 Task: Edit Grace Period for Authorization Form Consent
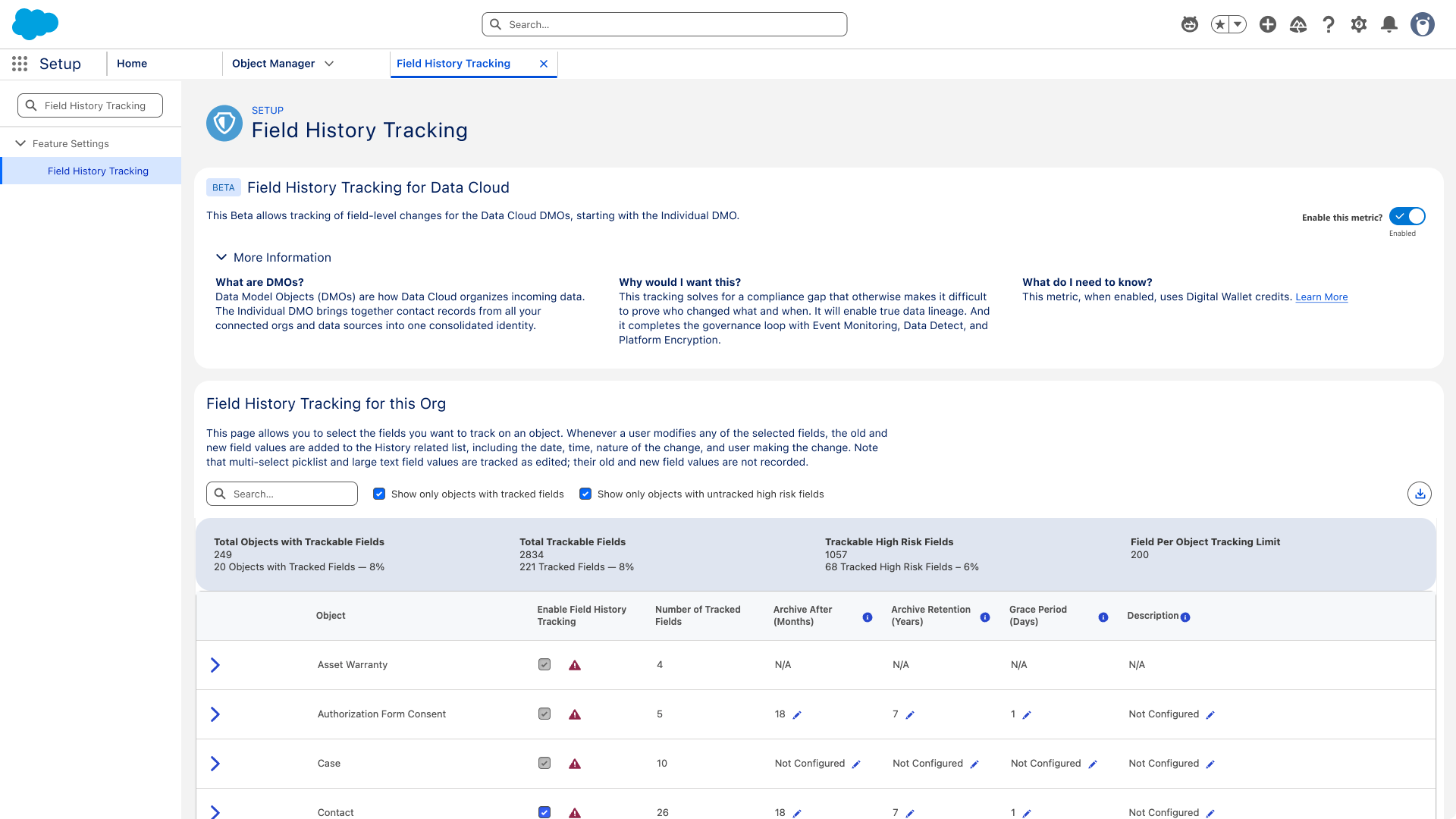pyautogui.click(x=1027, y=715)
